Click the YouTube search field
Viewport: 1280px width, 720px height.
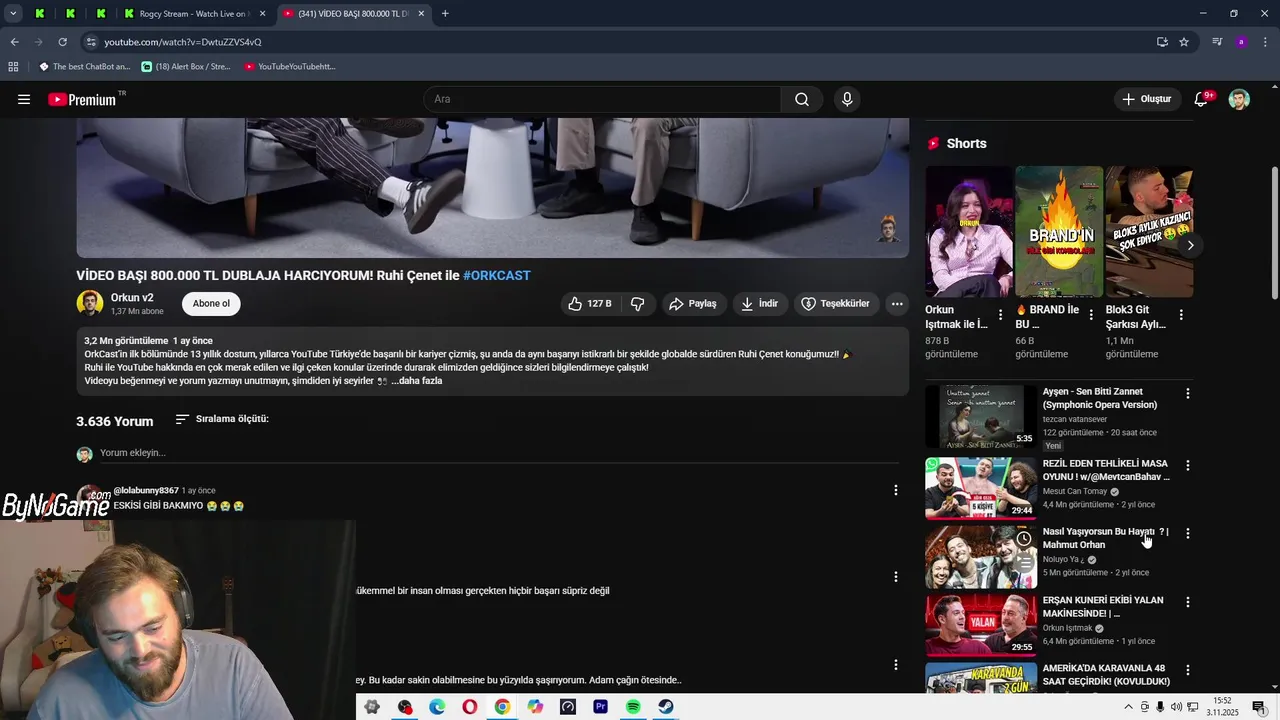[602, 99]
